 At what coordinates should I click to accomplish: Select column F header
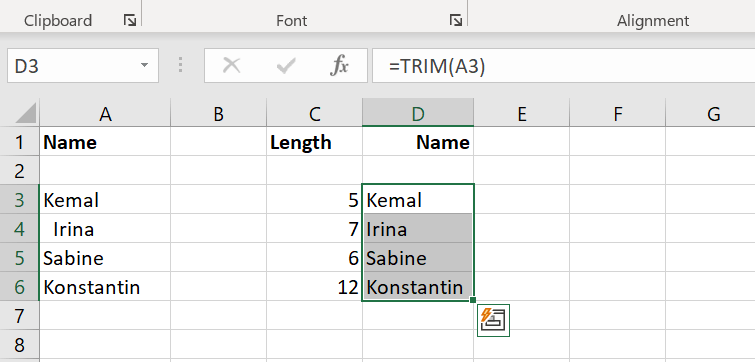pyautogui.click(x=618, y=113)
